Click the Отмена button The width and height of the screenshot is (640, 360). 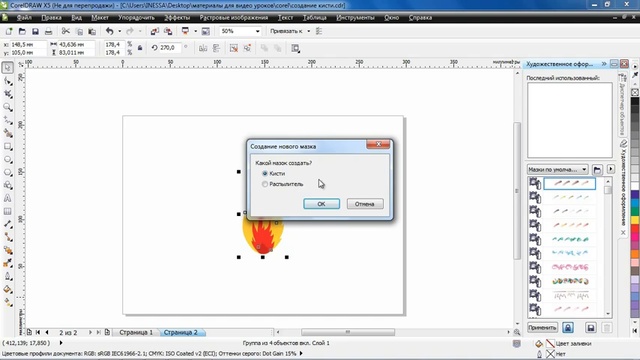pyautogui.click(x=365, y=204)
